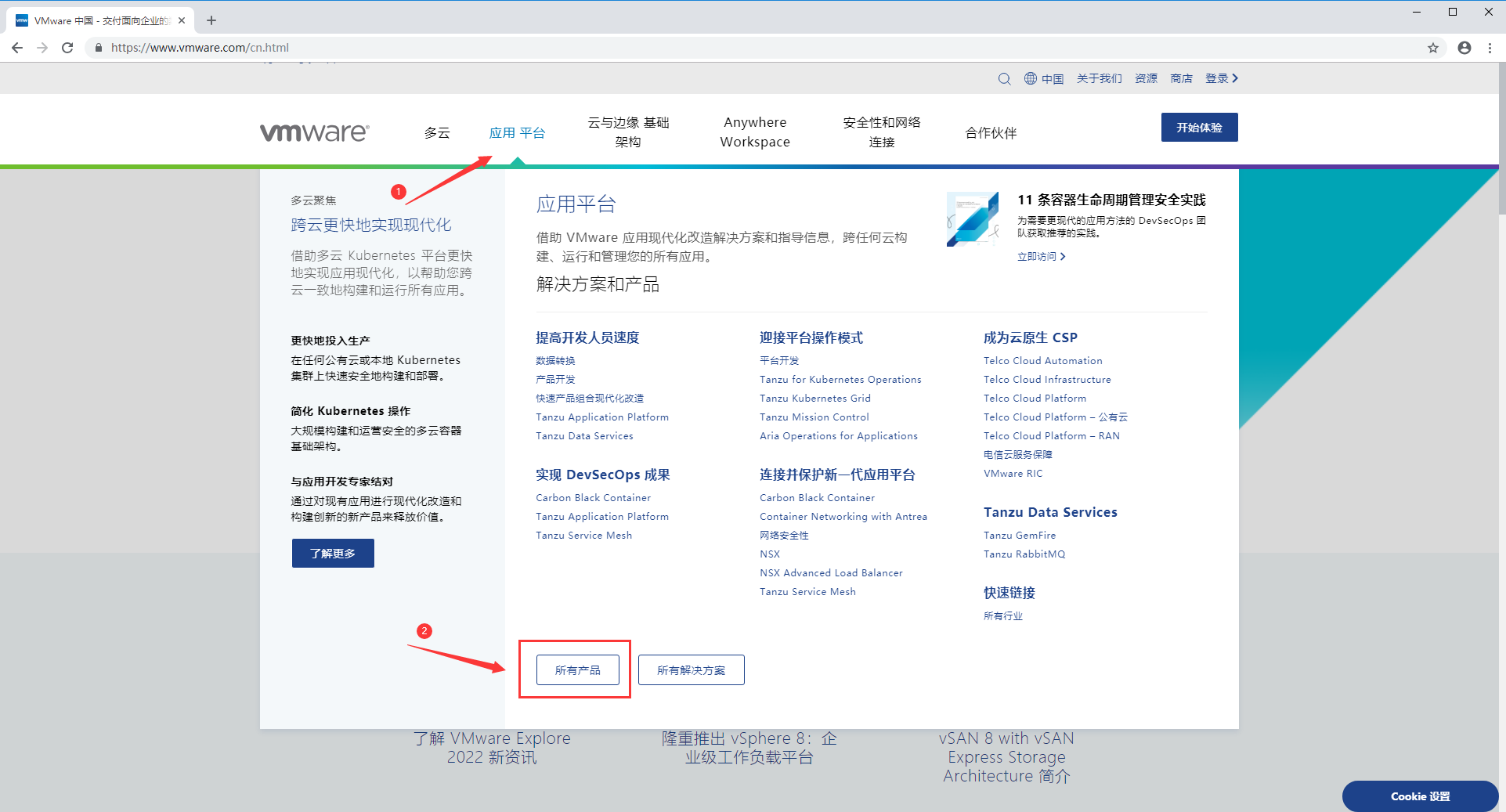Open the 中国 region globe selector
Screen dimensions: 1506x812
click(1044, 78)
